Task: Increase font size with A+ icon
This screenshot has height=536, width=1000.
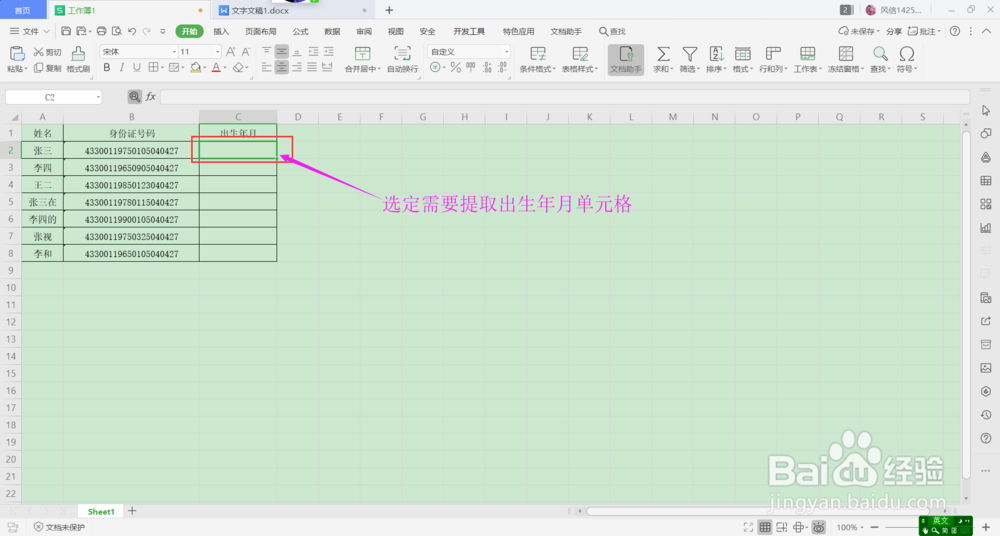Action: pyautogui.click(x=231, y=52)
